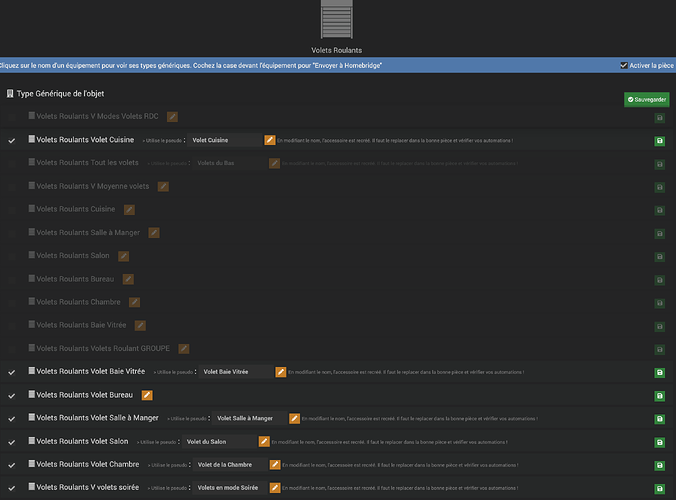Click orange edit pencil for Volet Bureau
Image resolution: width=676 pixels, height=500 pixels.
coord(147,395)
